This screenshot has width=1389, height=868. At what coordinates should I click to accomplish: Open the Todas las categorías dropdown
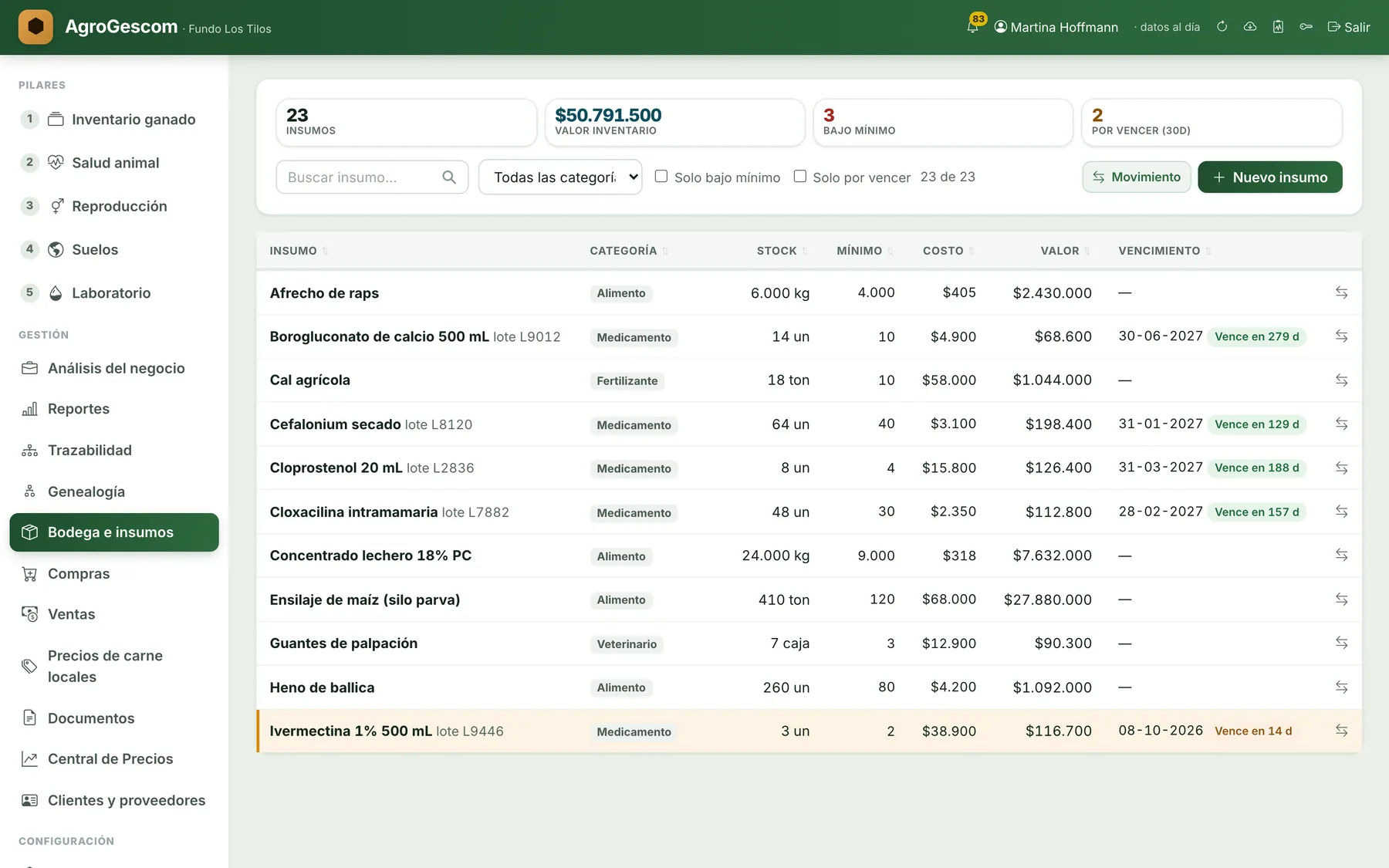click(x=560, y=177)
